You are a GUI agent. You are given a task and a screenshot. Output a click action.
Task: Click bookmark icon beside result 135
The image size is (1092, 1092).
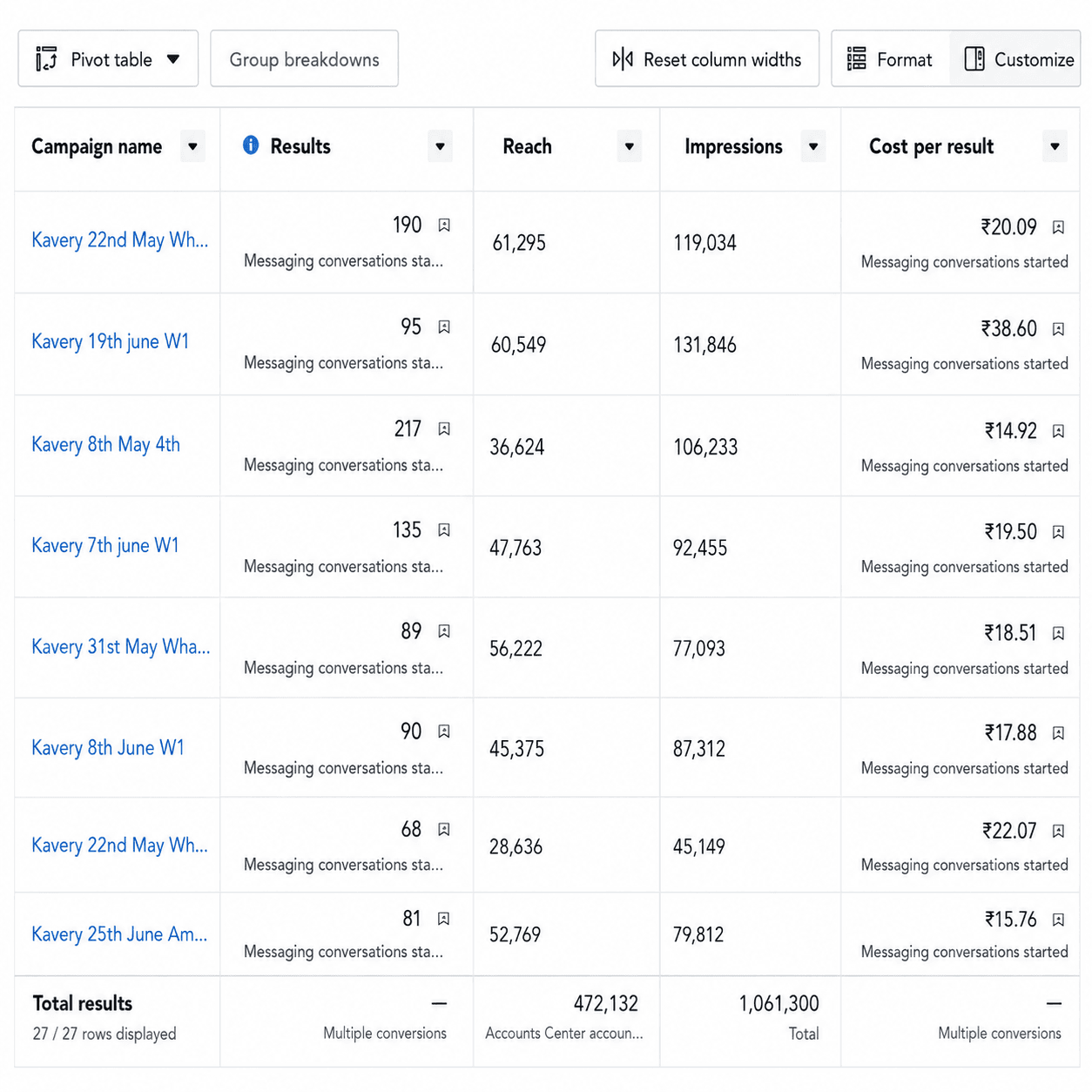[x=444, y=529]
